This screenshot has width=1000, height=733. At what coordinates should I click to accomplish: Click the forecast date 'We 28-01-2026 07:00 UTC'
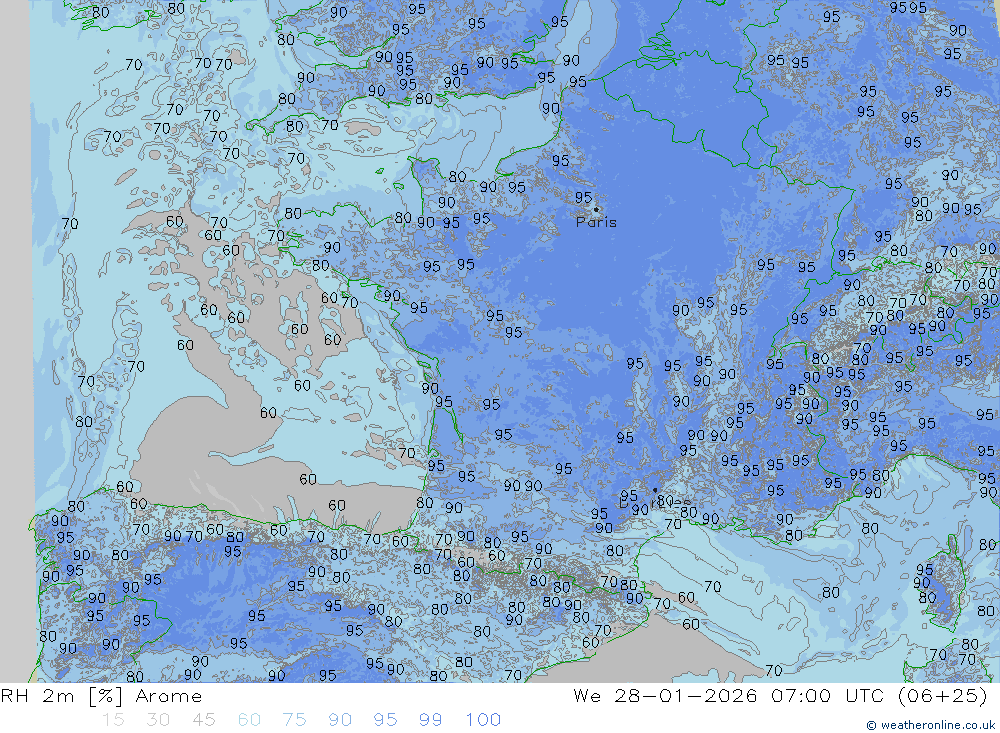[x=729, y=696]
